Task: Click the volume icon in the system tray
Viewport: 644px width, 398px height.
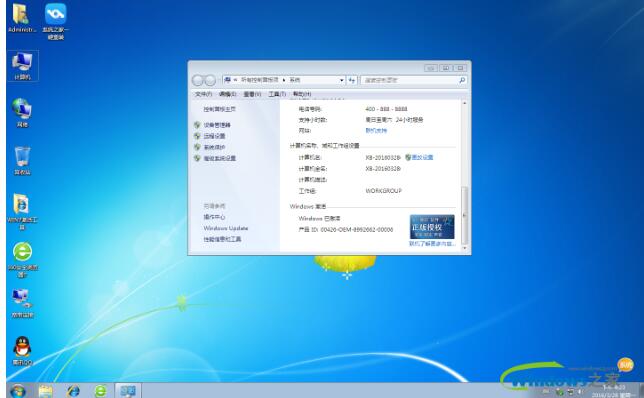Action: click(x=580, y=391)
